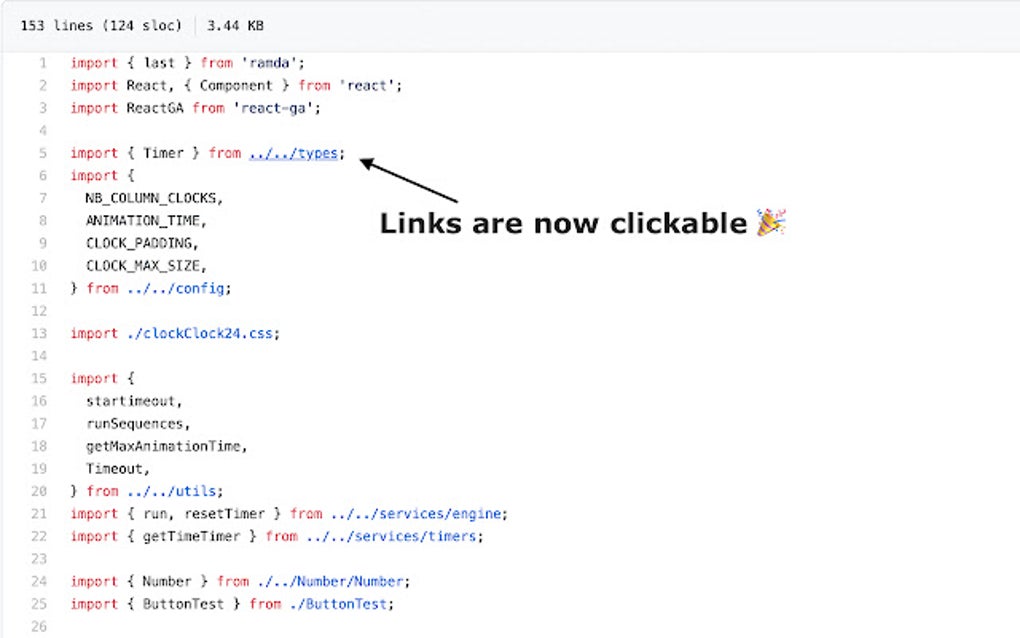Image resolution: width=1020 pixels, height=638 pixels.
Task: Click line number 11 in the gutter
Action: point(39,288)
